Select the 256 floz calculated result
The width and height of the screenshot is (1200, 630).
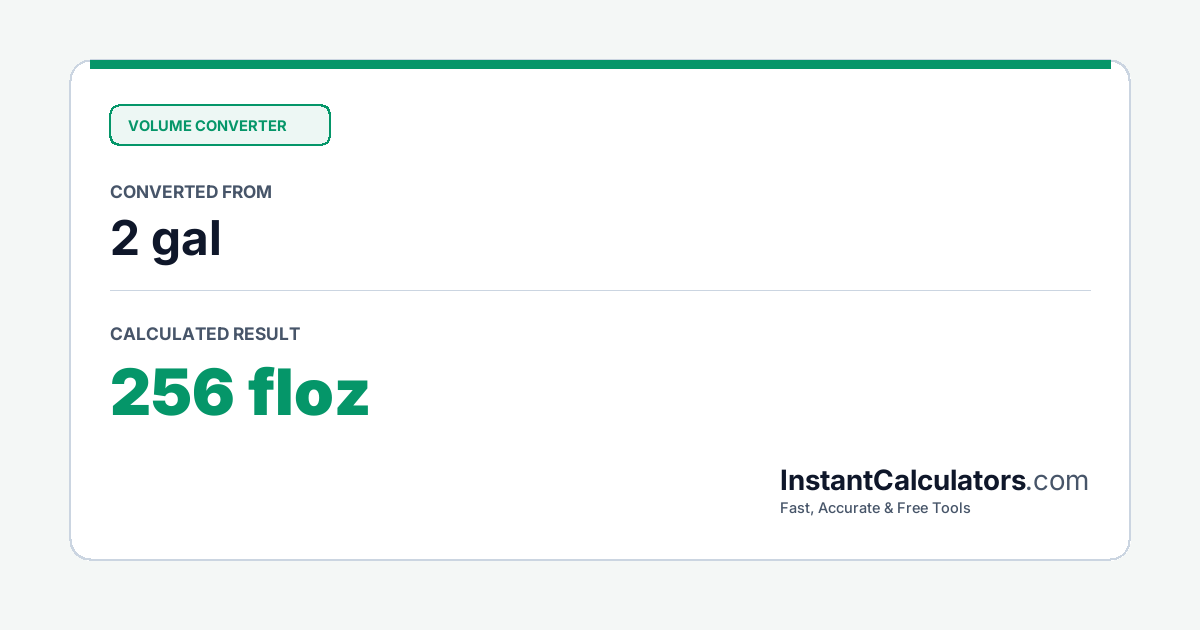[240, 393]
